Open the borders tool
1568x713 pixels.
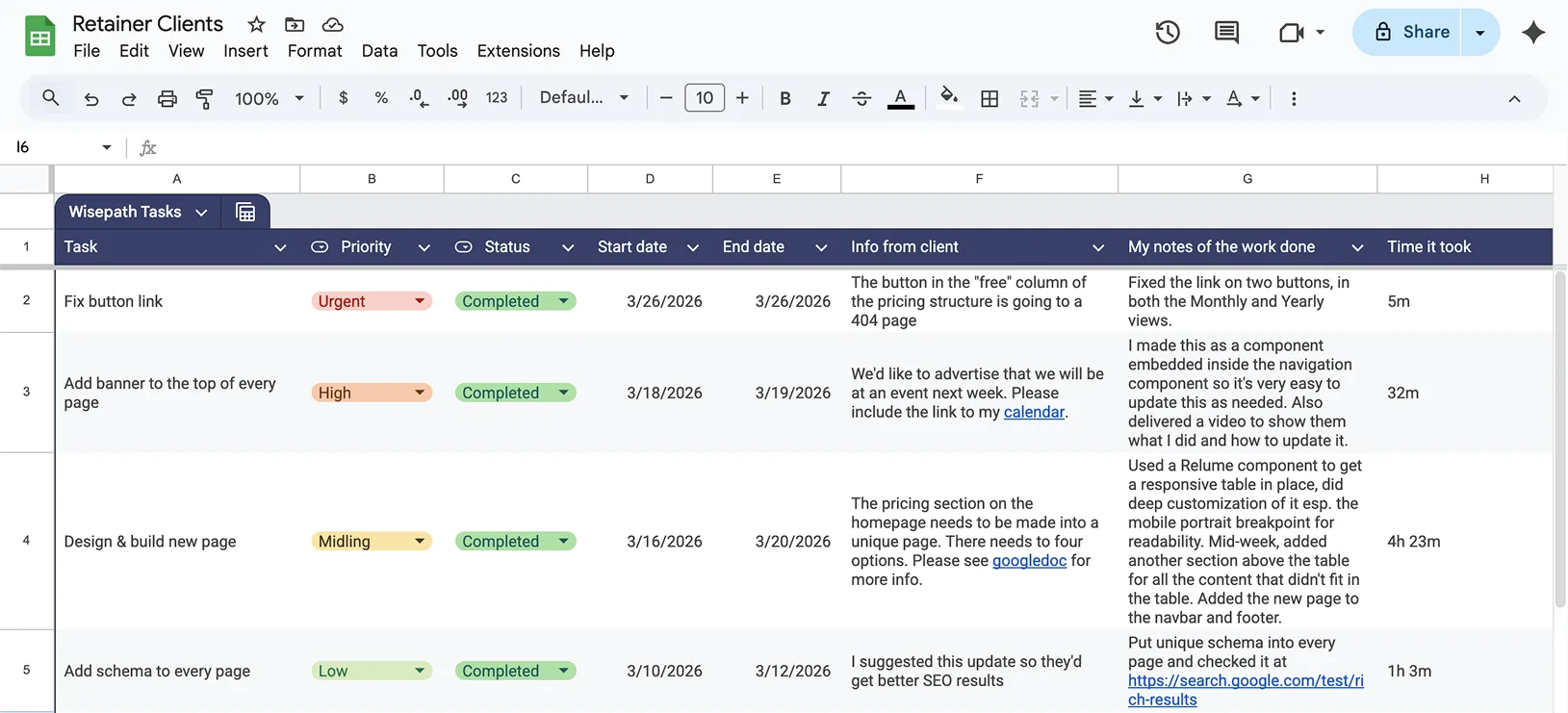click(990, 98)
